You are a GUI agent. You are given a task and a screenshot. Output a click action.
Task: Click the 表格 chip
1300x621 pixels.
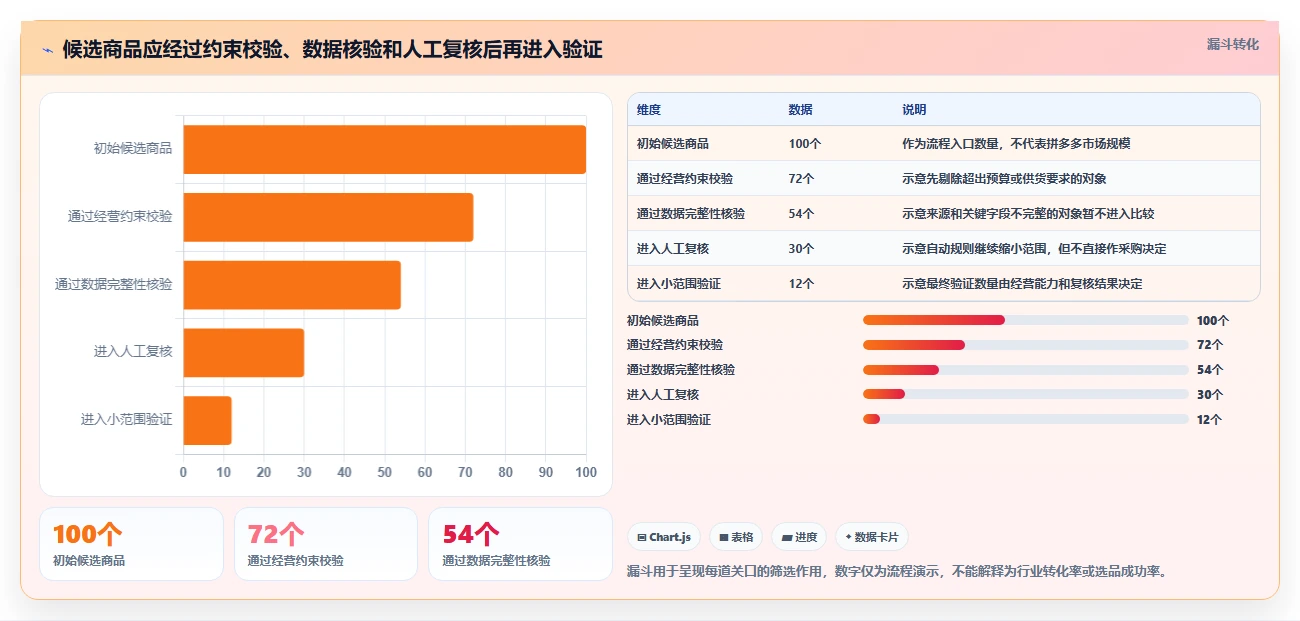[736, 537]
